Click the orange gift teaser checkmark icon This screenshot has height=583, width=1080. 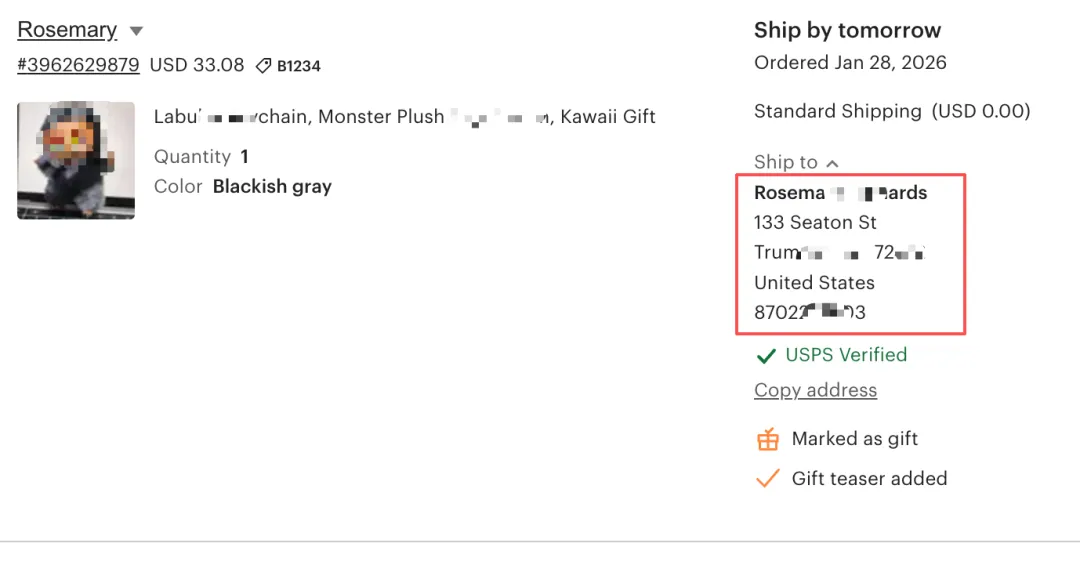[767, 479]
